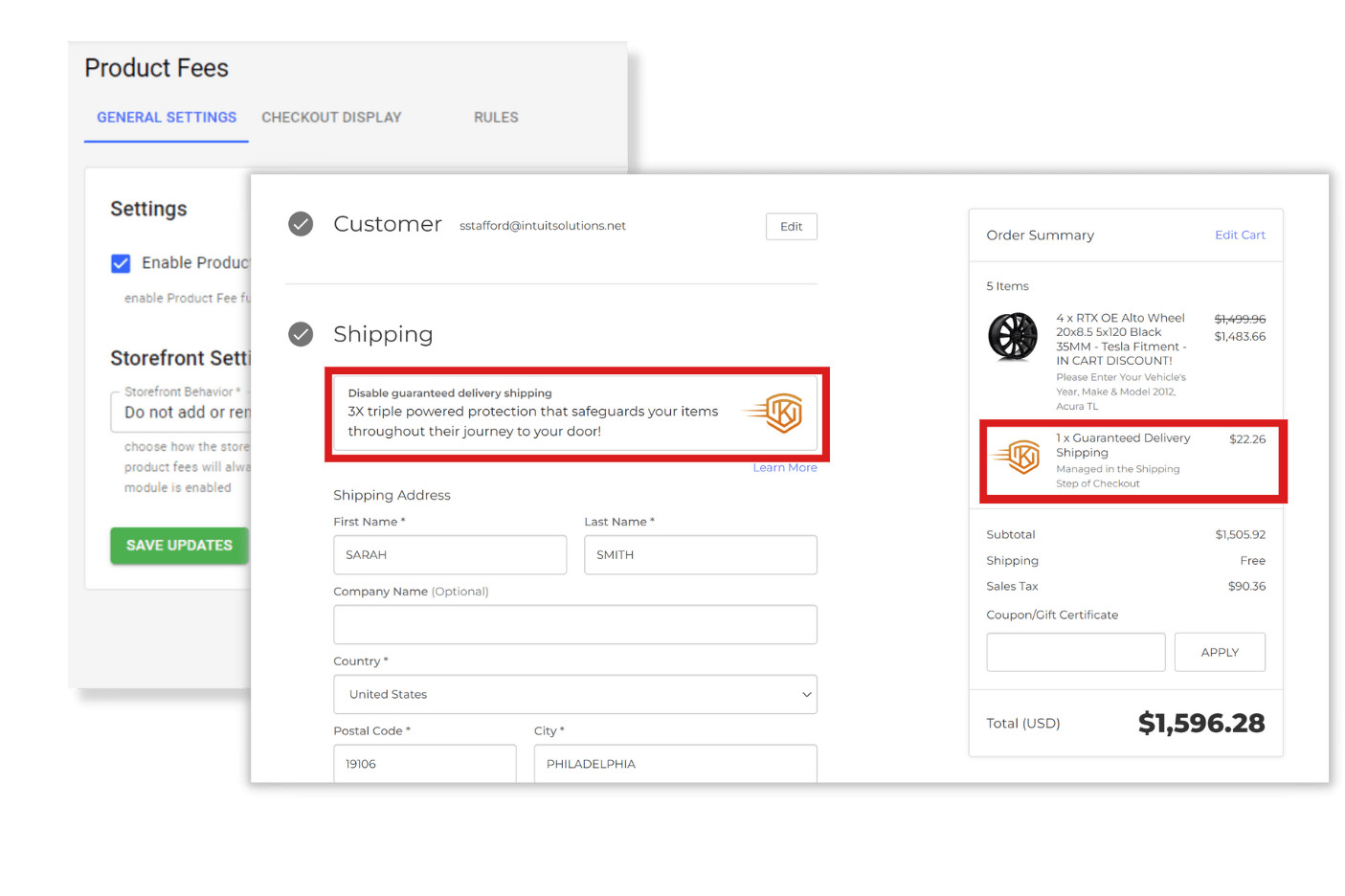Viewport: 1345px width, 896px height.
Task: Select the General Settings tab
Action: coord(166,117)
